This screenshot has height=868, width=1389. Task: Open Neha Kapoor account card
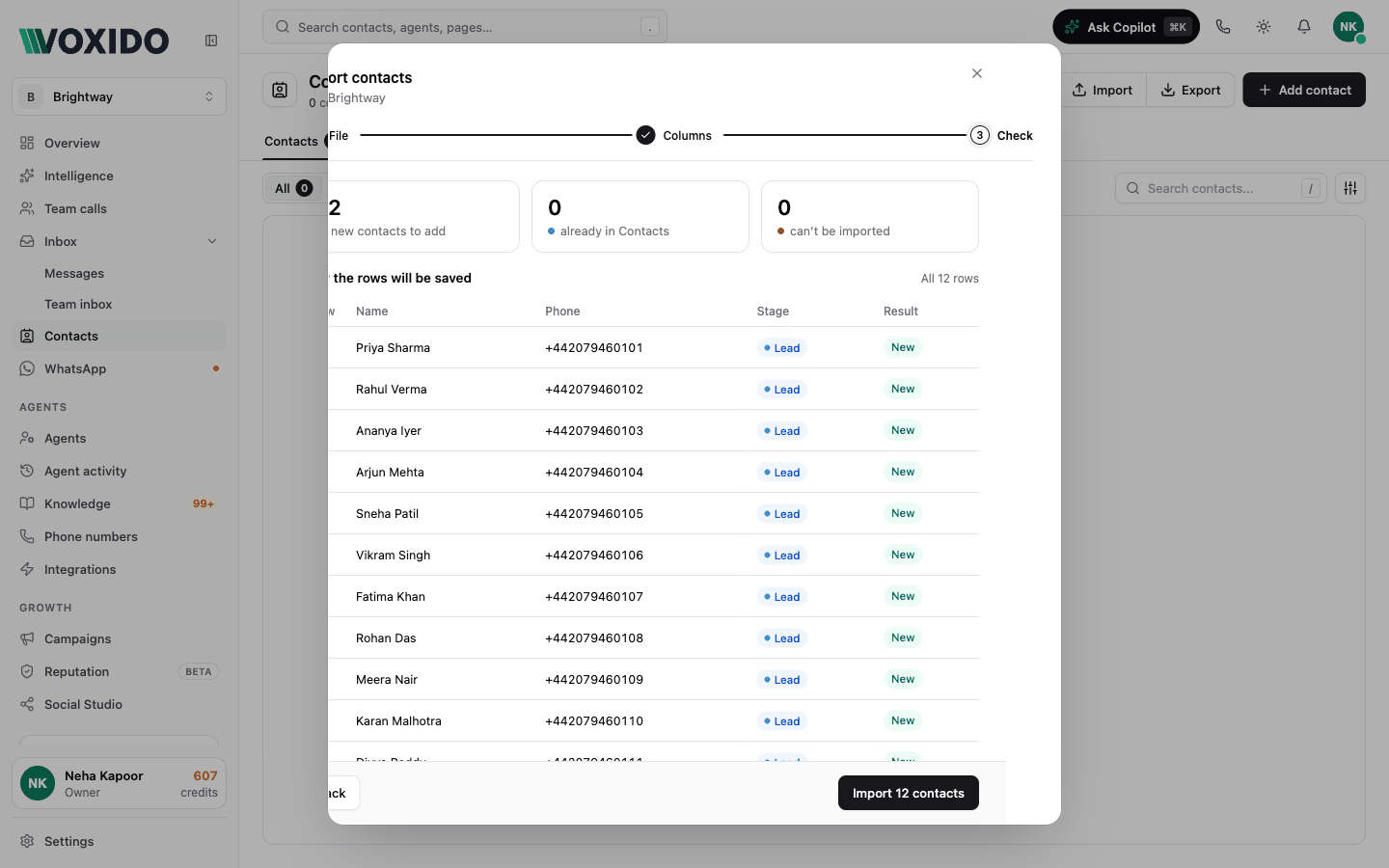click(119, 783)
